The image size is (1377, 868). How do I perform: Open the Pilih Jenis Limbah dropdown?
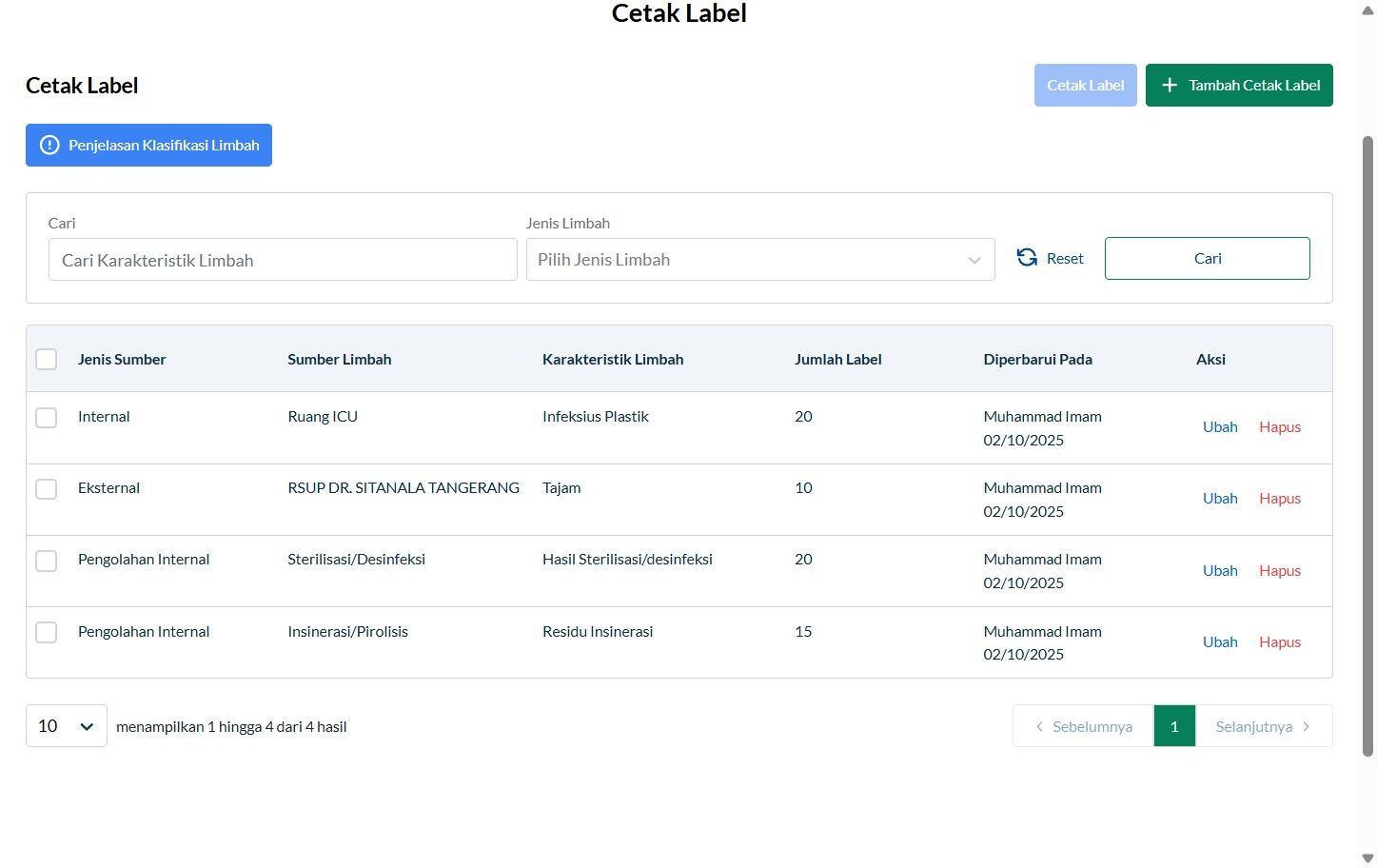pyautogui.click(x=760, y=260)
